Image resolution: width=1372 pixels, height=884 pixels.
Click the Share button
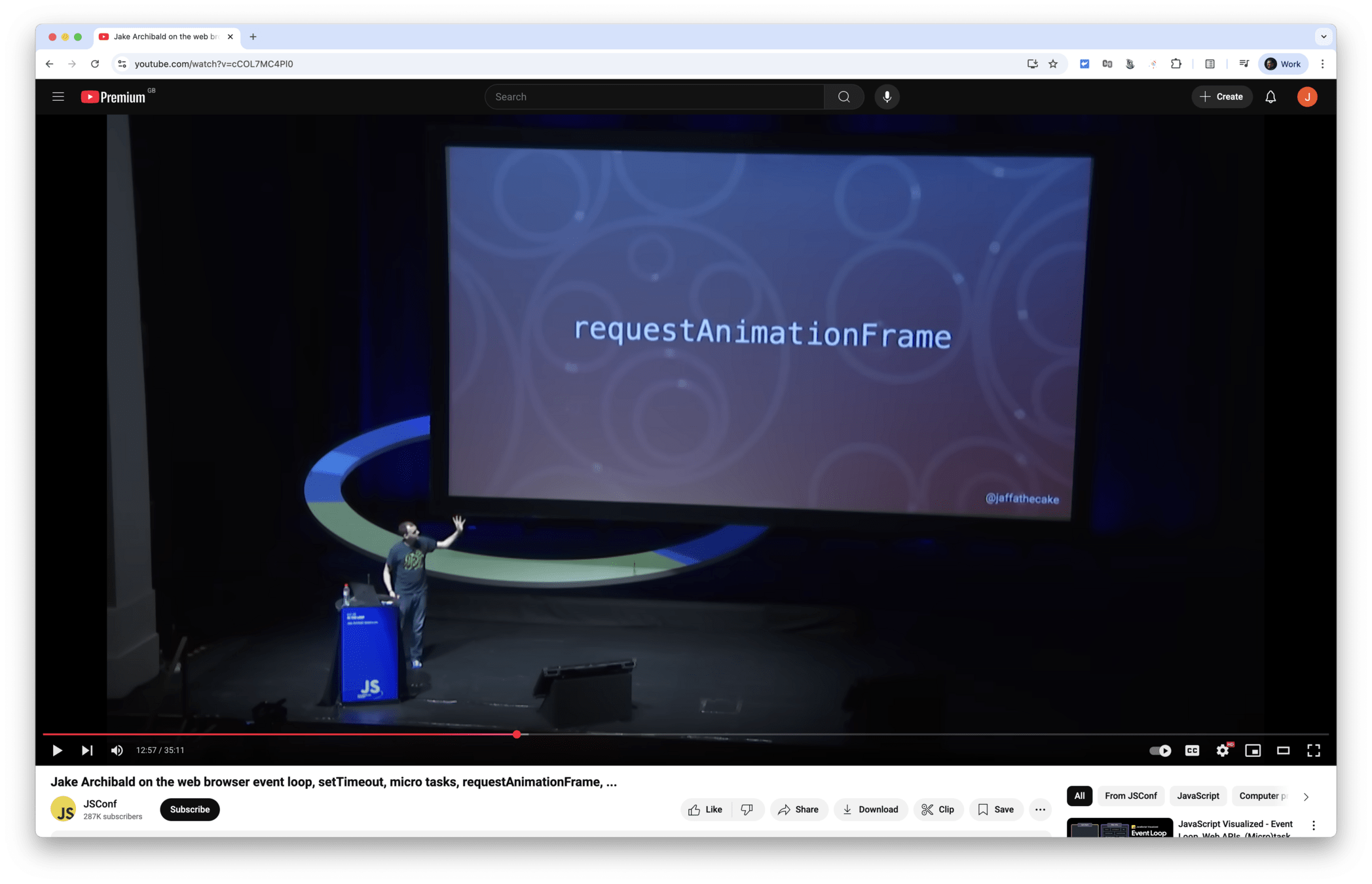pos(798,810)
